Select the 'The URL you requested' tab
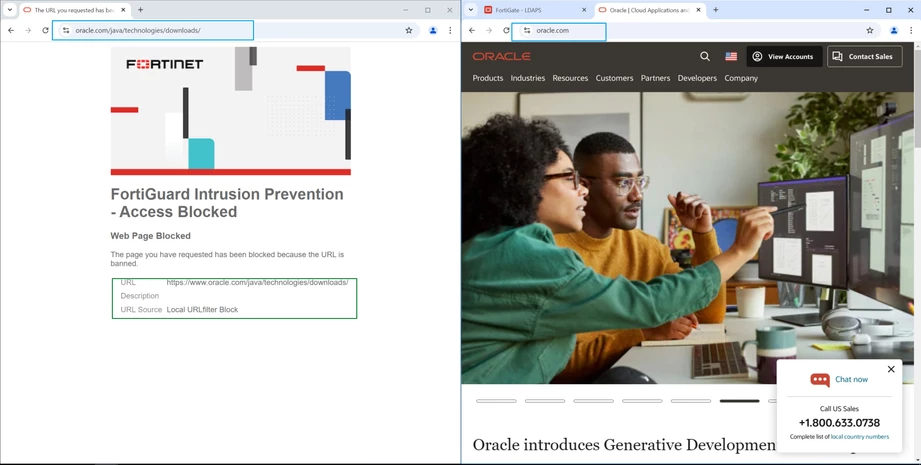The image size is (921, 465). (x=74, y=10)
